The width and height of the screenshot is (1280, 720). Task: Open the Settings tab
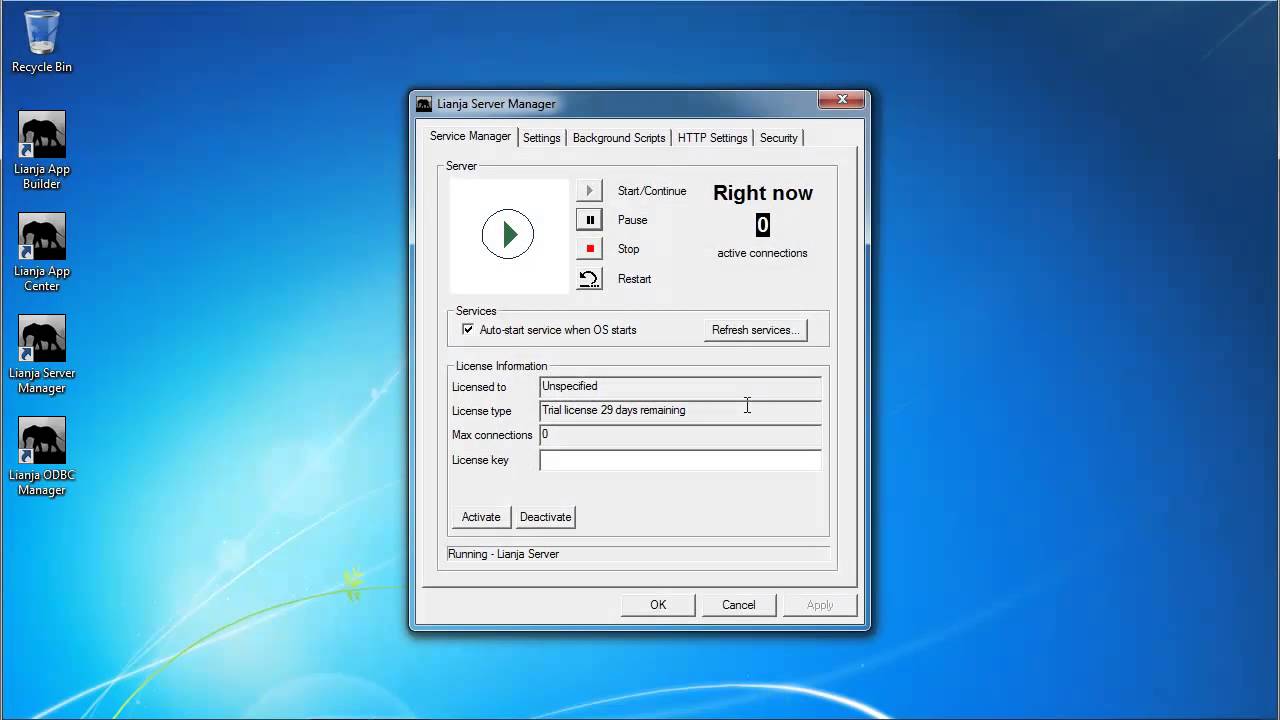(542, 138)
